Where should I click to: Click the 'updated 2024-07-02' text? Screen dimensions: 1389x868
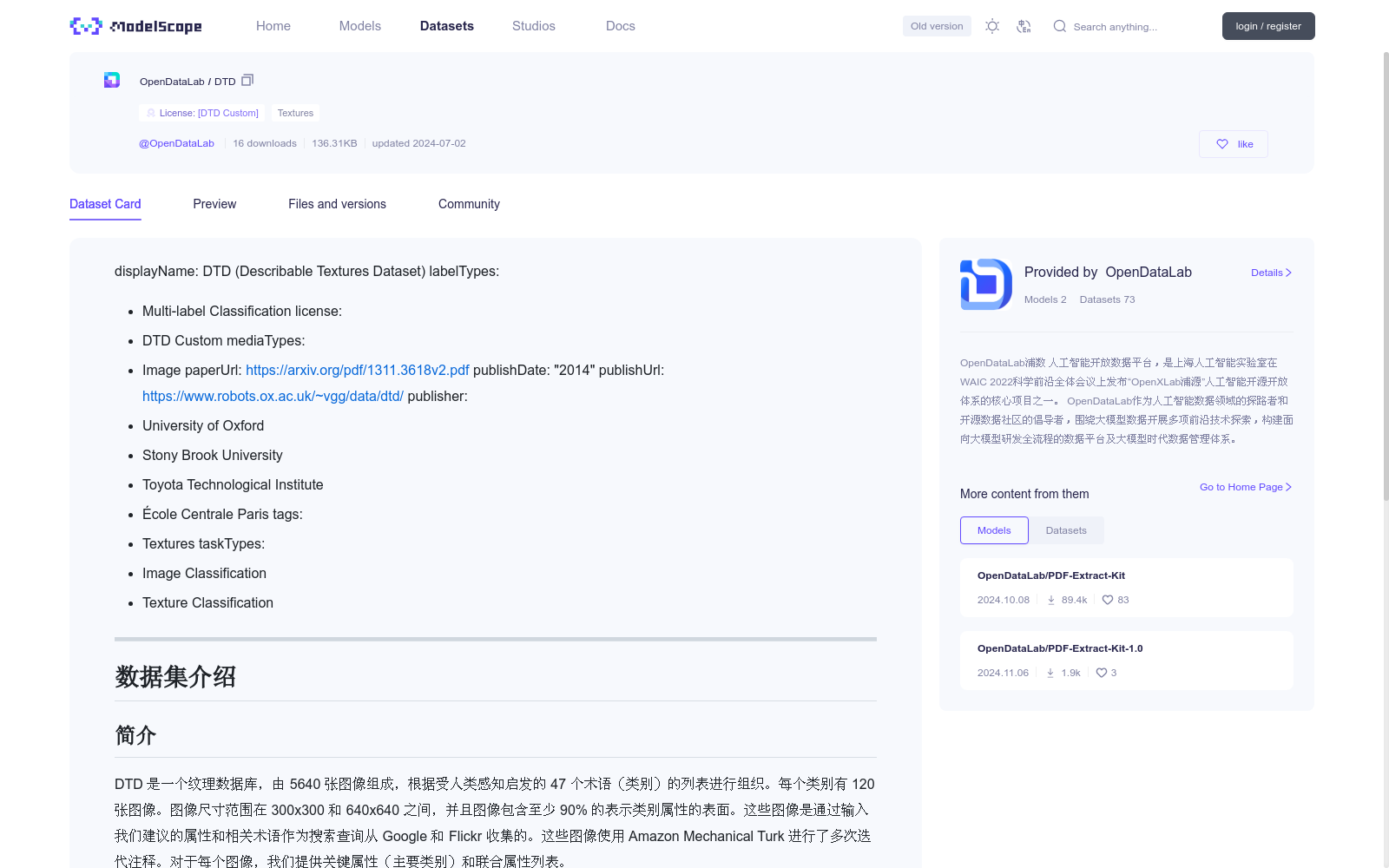pyautogui.click(x=418, y=143)
